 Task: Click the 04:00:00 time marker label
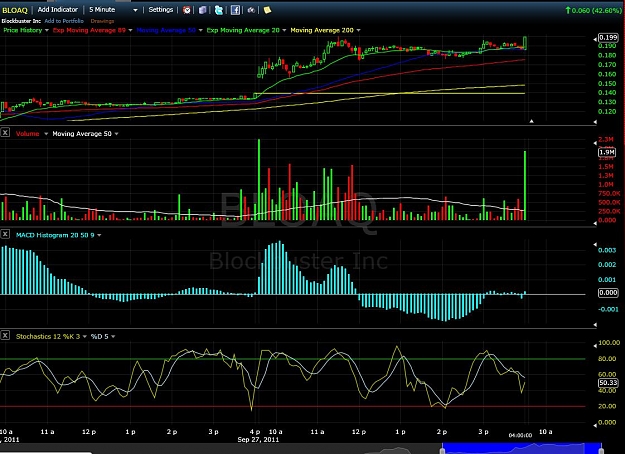(x=520, y=435)
